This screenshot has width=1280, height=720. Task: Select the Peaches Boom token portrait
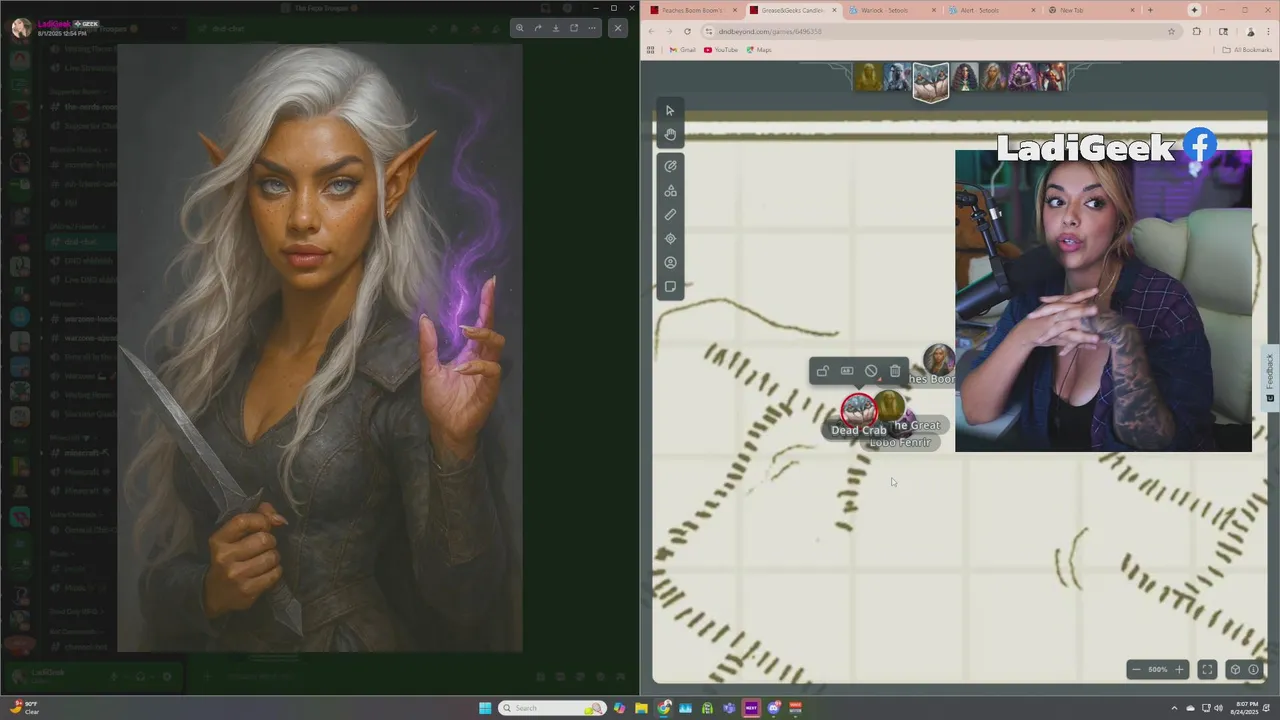tap(939, 359)
